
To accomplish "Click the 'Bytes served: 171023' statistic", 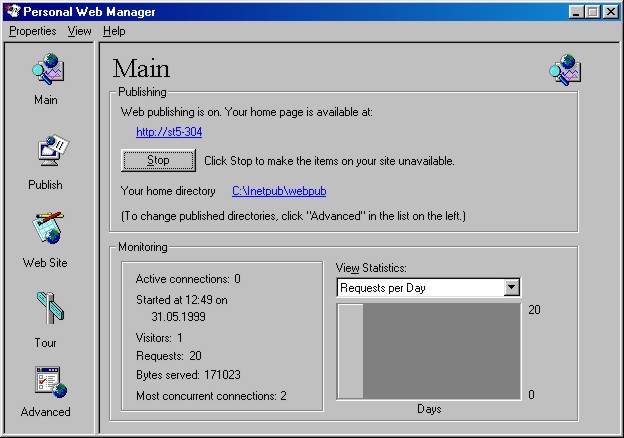I will tap(188, 375).
